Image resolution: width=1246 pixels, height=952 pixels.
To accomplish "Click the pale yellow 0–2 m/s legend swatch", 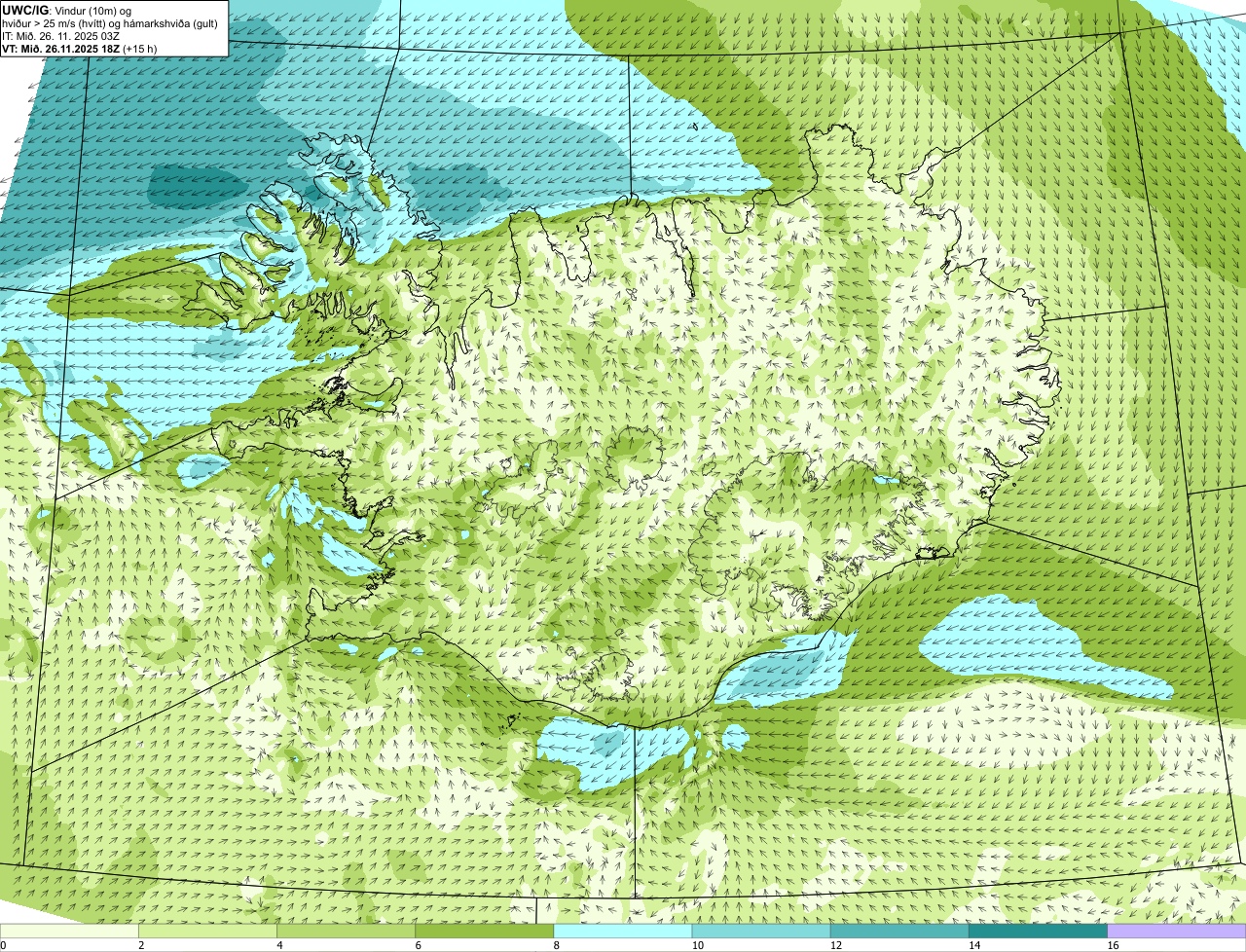I will tap(69, 932).
